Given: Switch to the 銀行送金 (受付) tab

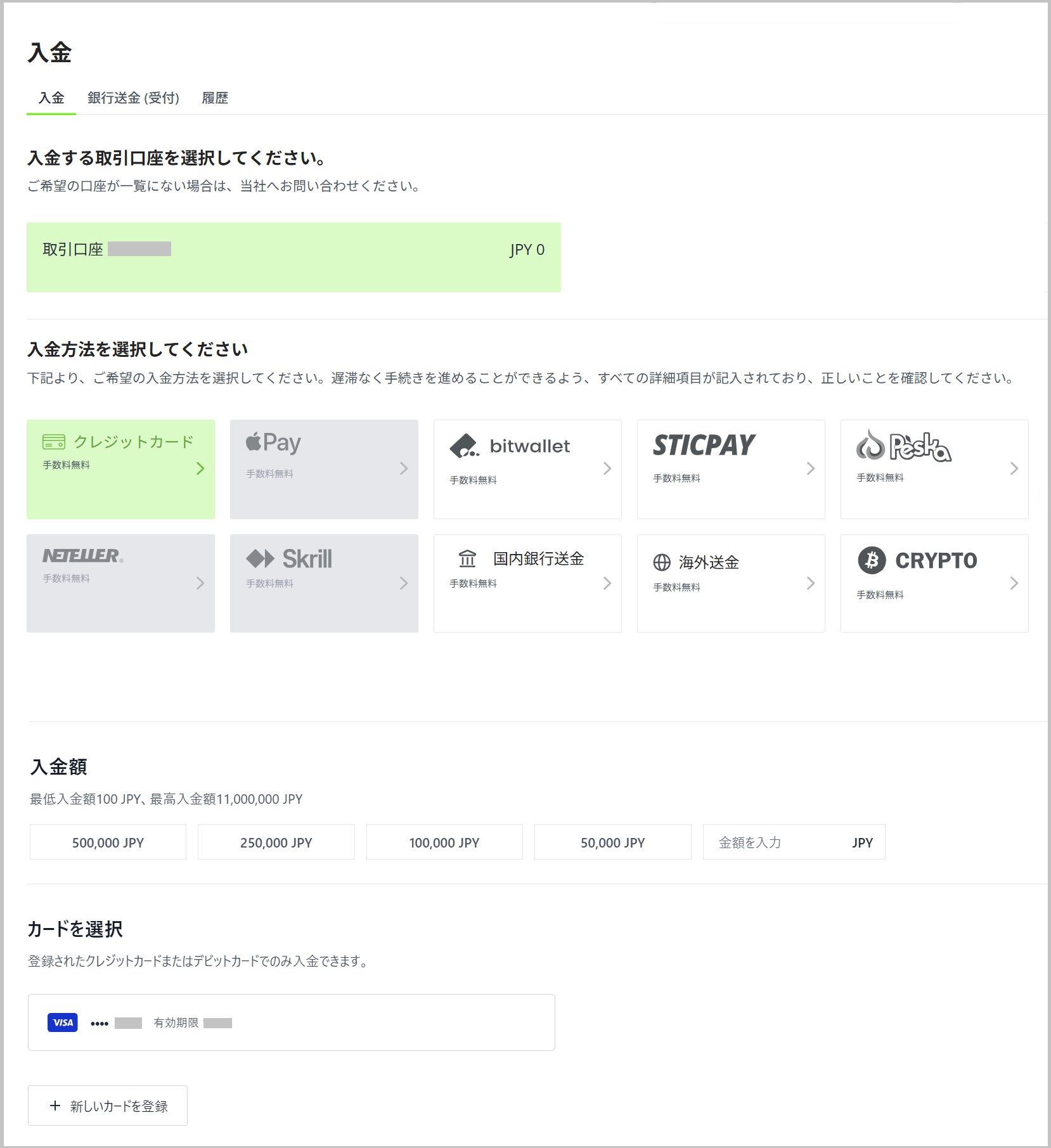Looking at the screenshot, I should [133, 98].
